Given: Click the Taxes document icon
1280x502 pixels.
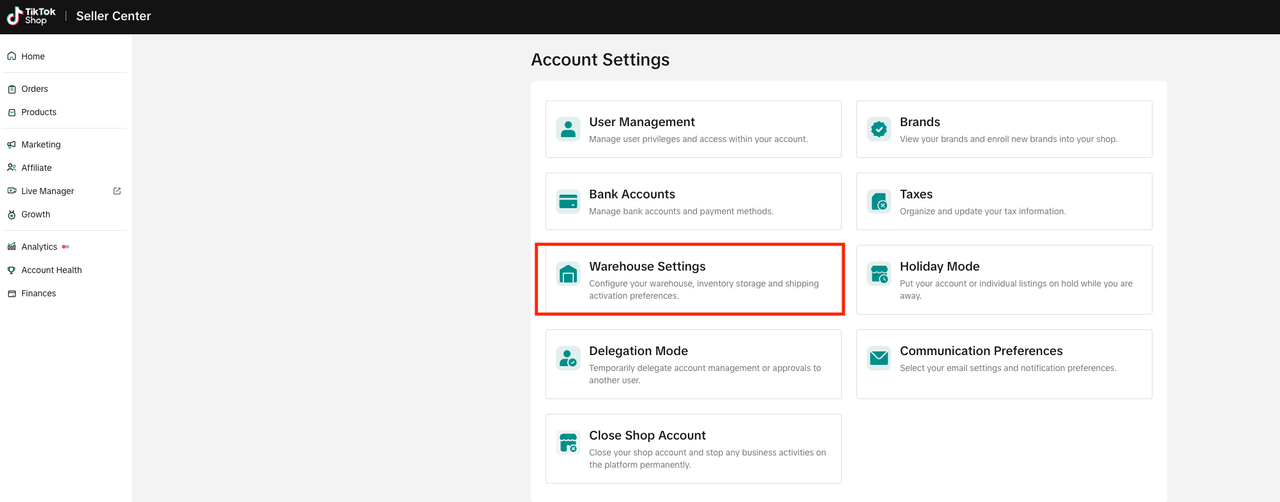Looking at the screenshot, I should coord(879,201).
